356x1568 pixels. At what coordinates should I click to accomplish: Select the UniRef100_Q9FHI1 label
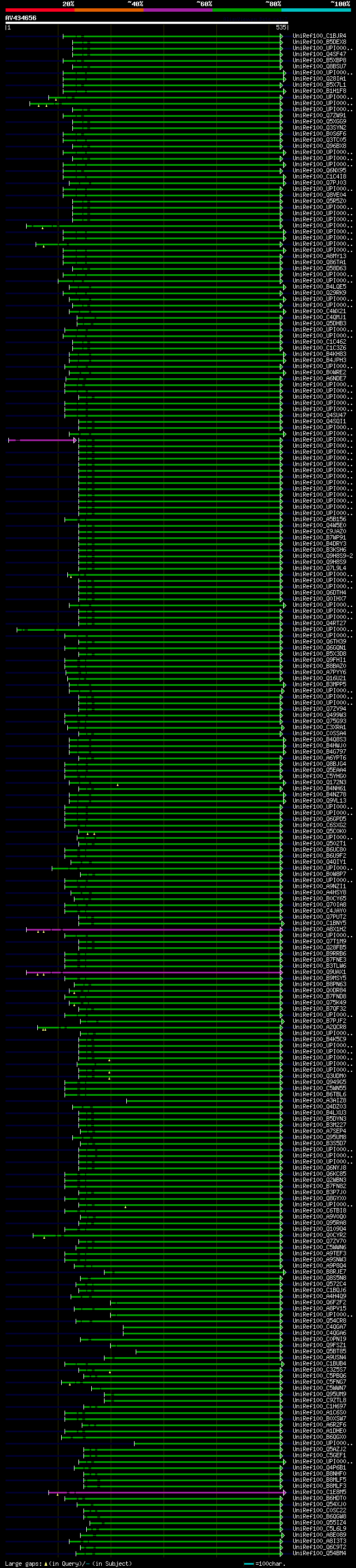click(319, 660)
